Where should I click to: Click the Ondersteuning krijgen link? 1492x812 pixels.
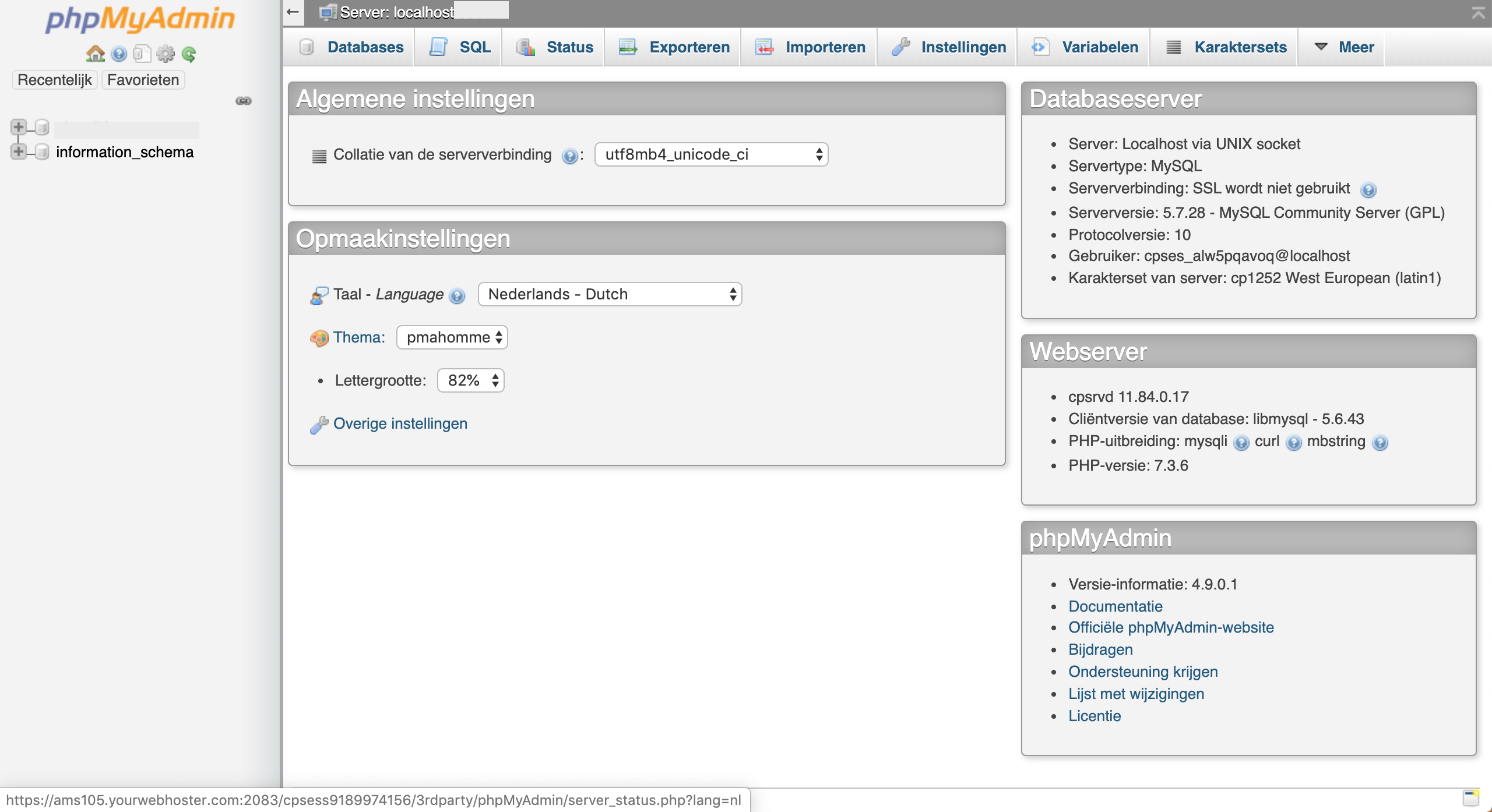click(x=1143, y=672)
